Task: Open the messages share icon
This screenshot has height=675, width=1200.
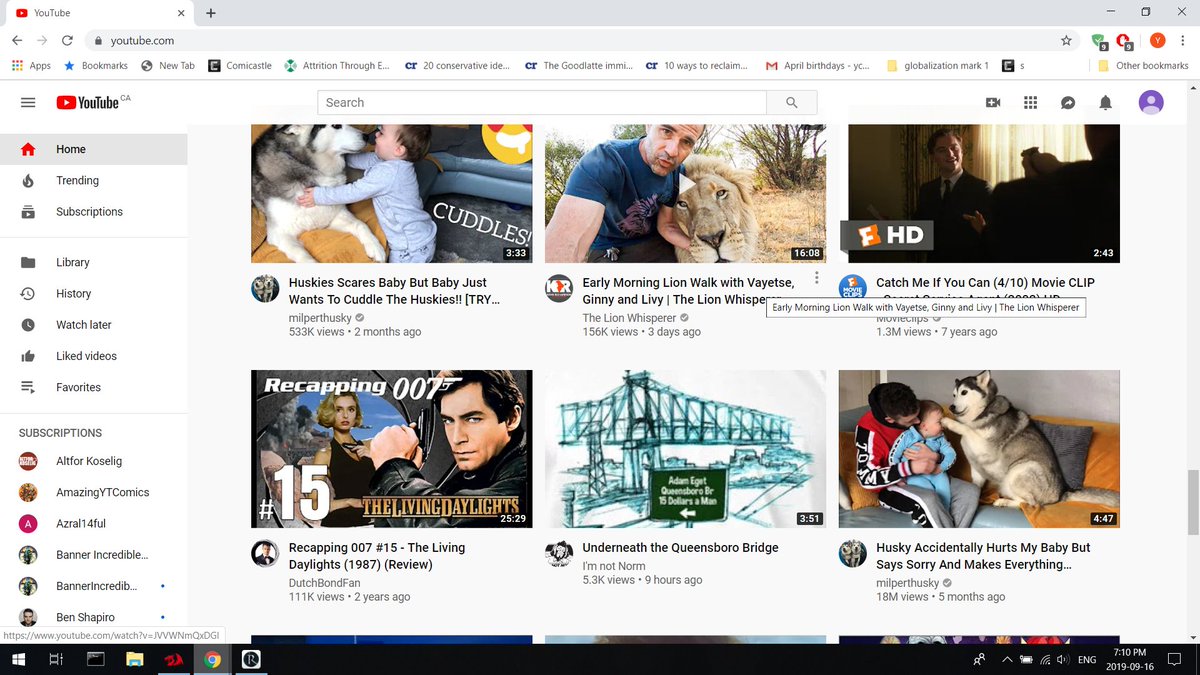Action: click(1068, 103)
